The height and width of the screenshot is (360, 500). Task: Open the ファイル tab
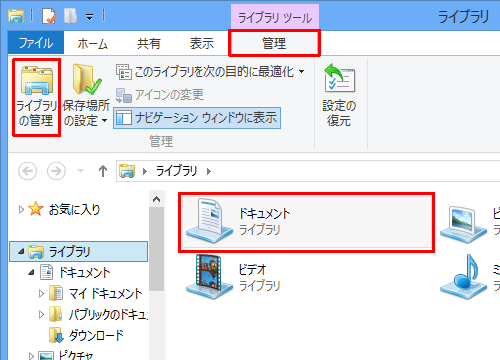point(36,43)
